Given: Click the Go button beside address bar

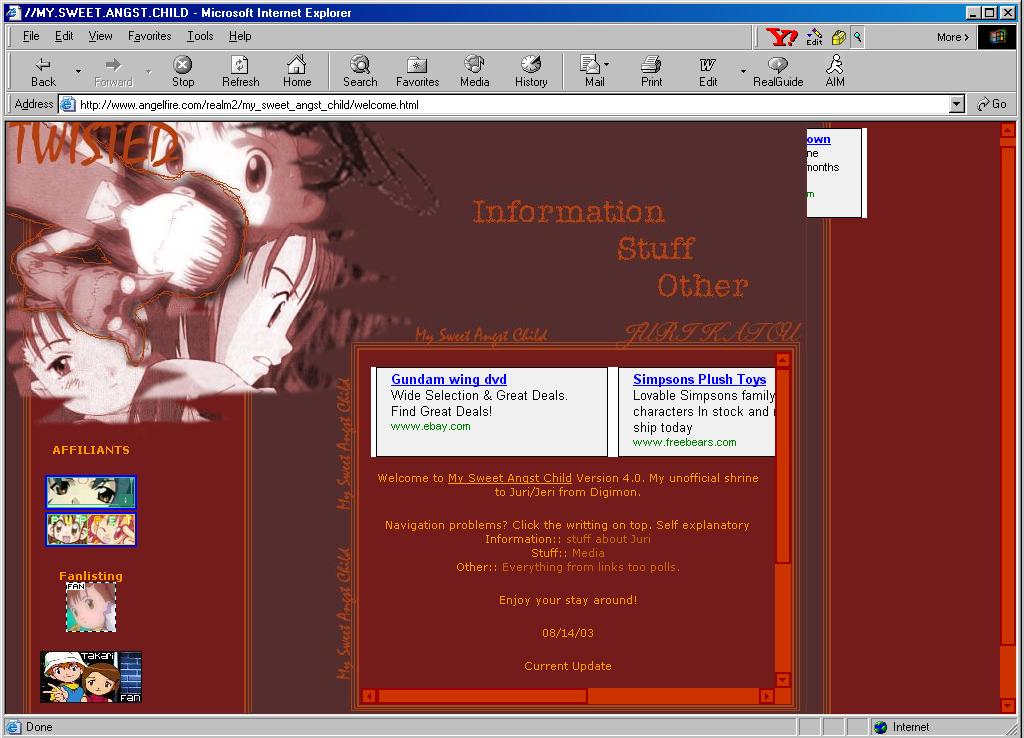Looking at the screenshot, I should [x=992, y=104].
